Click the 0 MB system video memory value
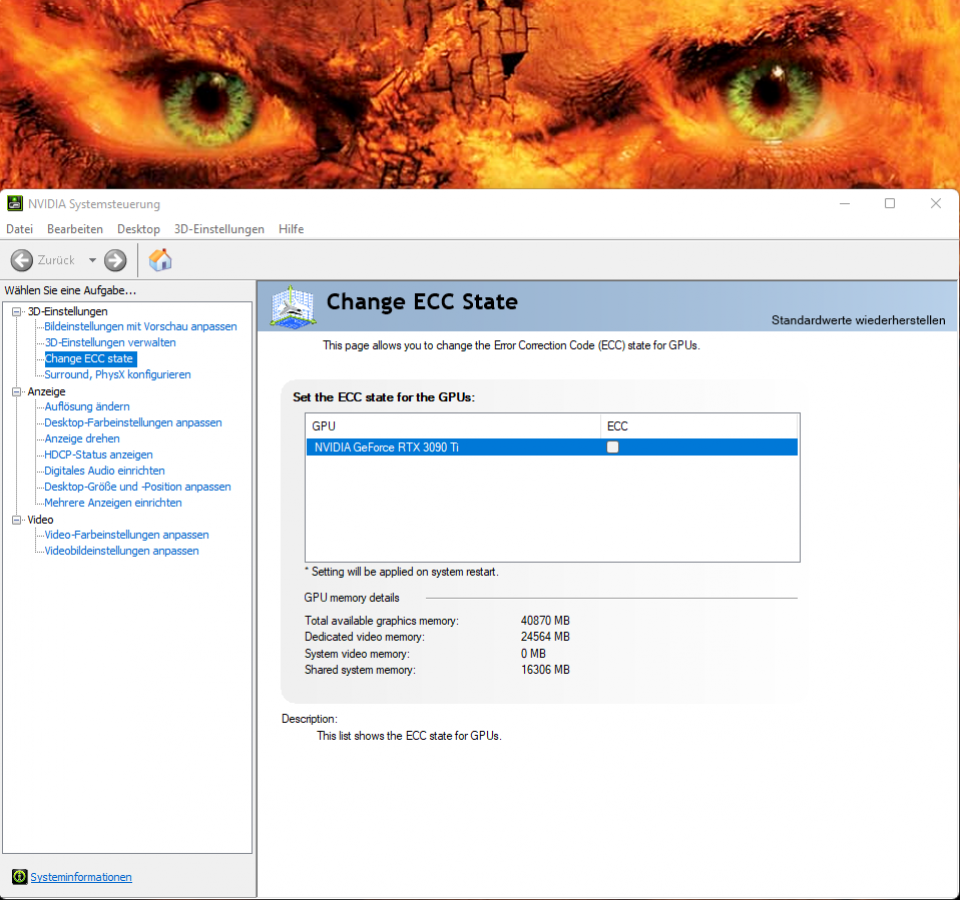This screenshot has height=900, width=960. coord(533,654)
